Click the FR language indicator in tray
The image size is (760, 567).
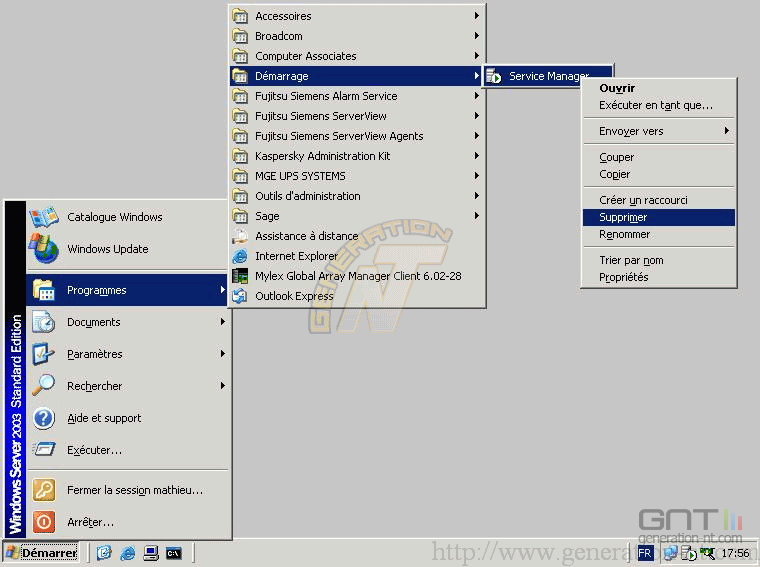coord(645,553)
